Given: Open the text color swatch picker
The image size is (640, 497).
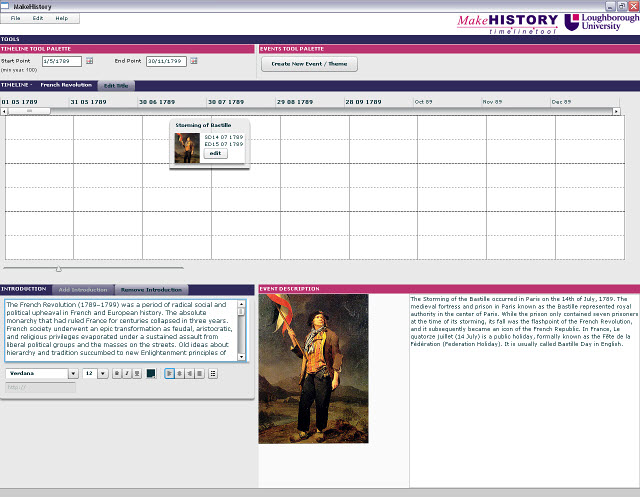Looking at the screenshot, I should [151, 373].
